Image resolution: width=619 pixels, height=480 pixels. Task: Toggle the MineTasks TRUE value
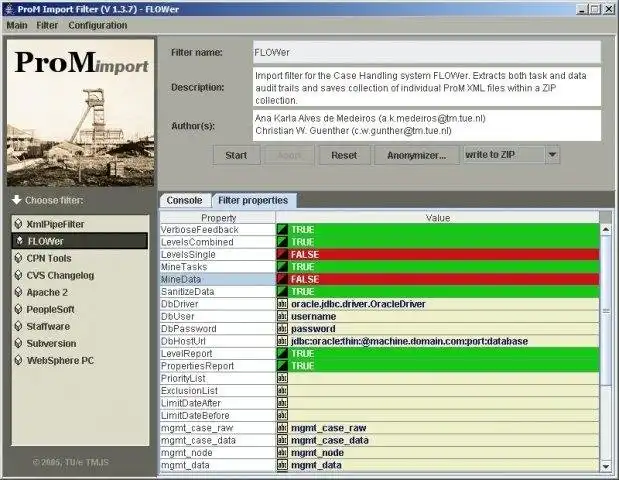click(437, 267)
